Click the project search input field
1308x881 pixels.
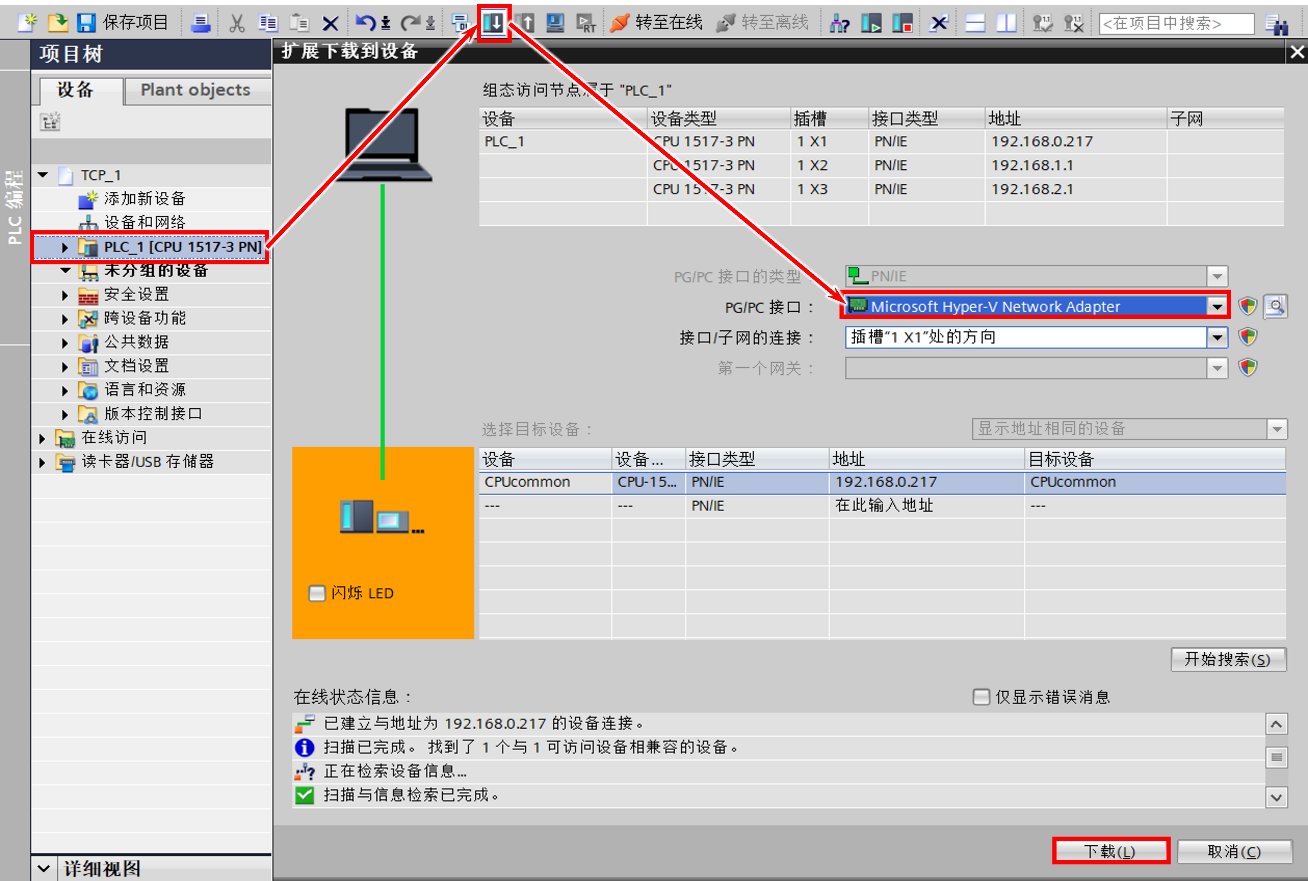[1176, 24]
